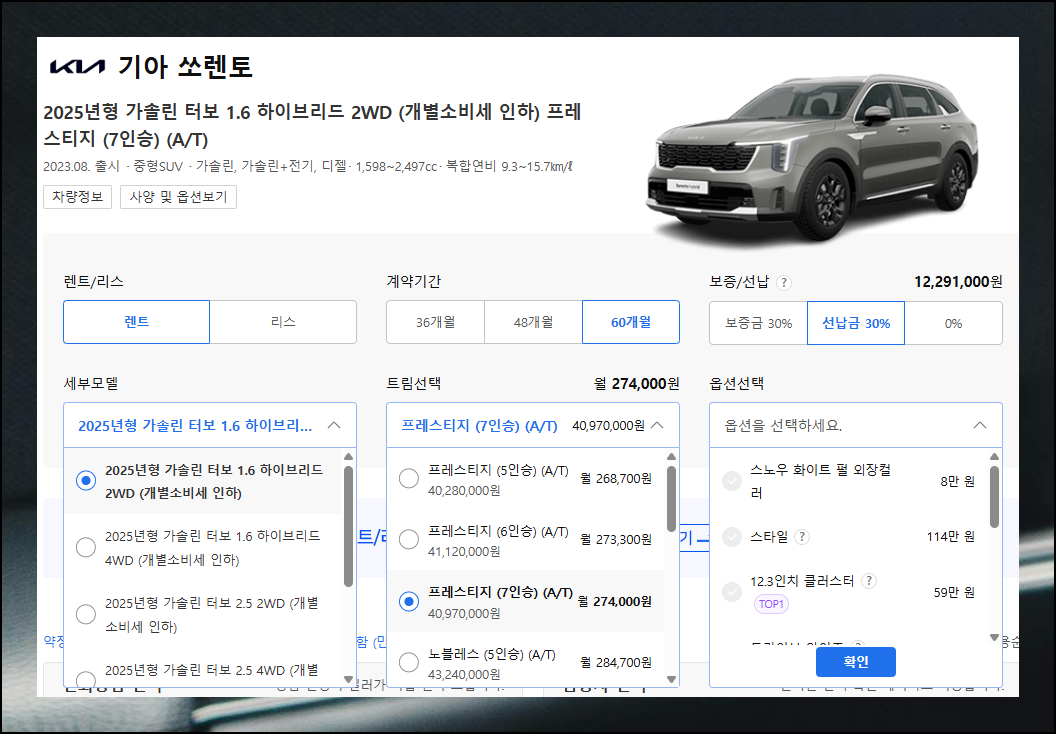Click the 114만 원 style price
This screenshot has height=734, width=1056.
950,537
